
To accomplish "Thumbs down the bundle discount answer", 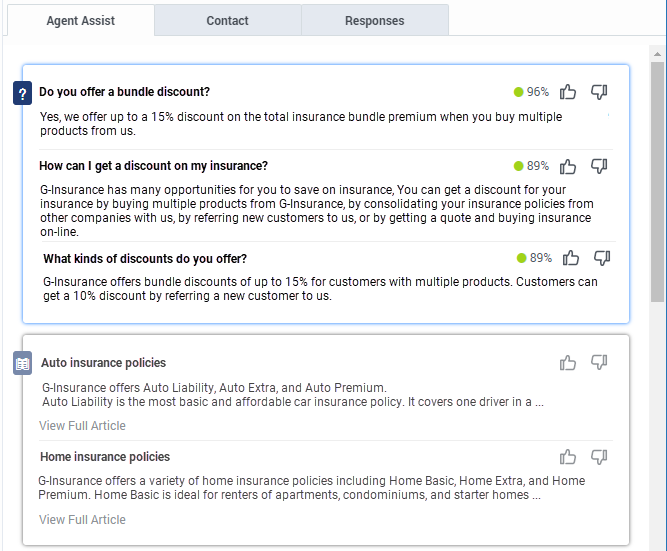I will coord(599,91).
